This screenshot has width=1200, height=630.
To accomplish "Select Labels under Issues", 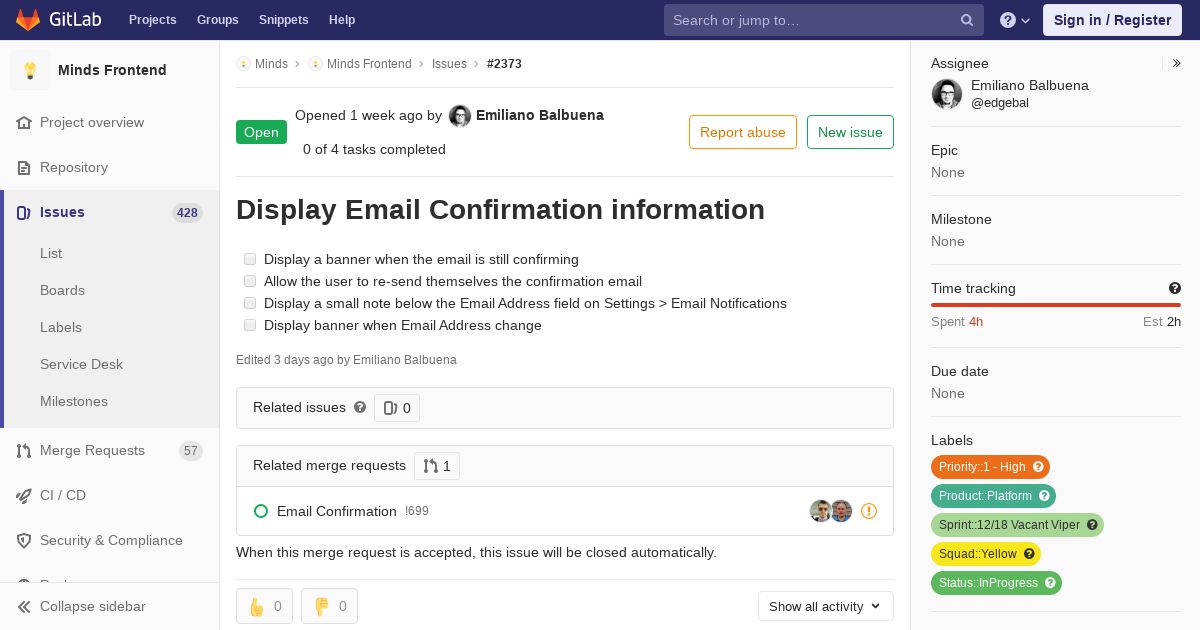I will (x=61, y=327).
